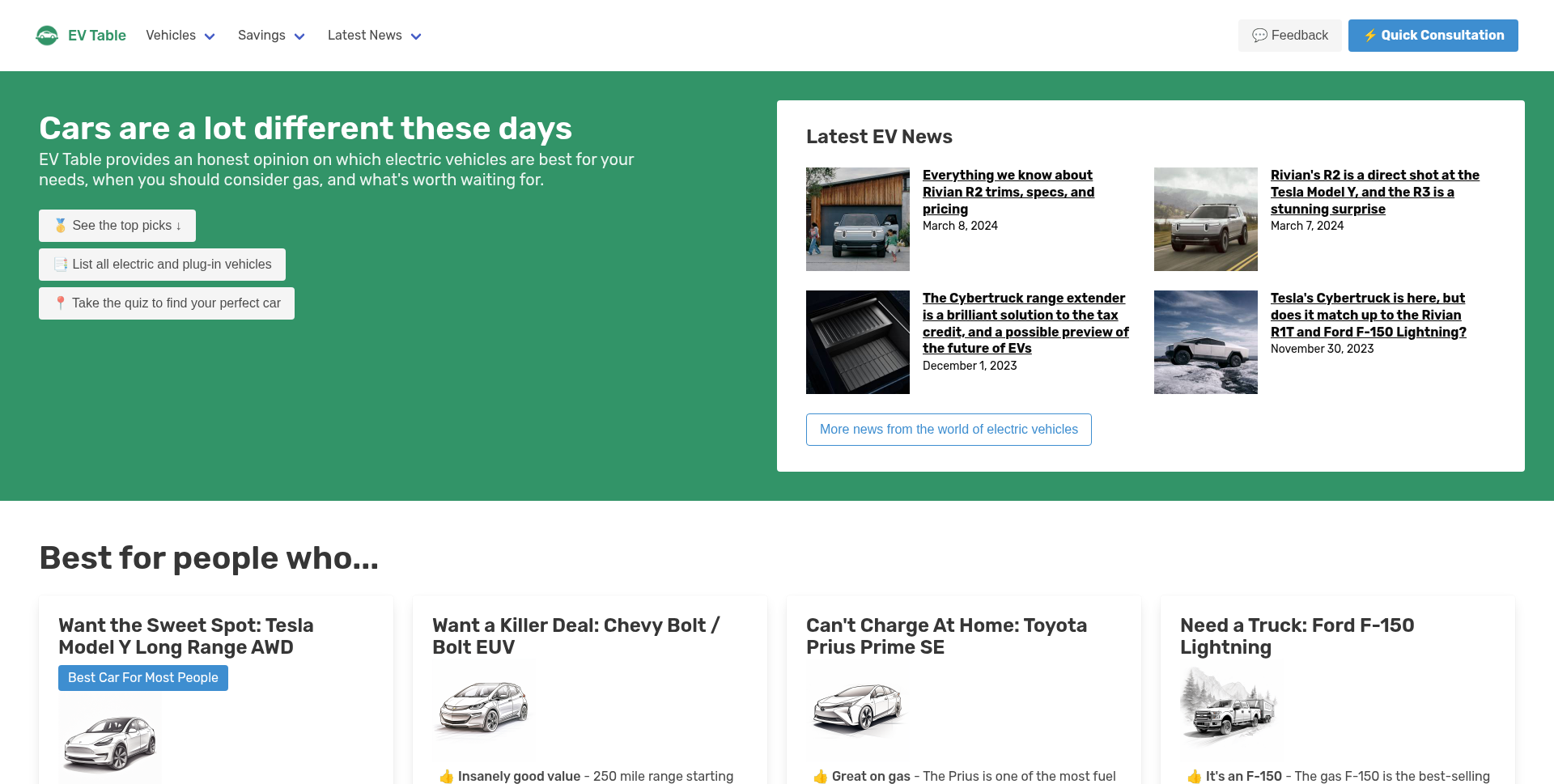Click the Feedback button
This screenshot has width=1554, height=784.
[1289, 36]
